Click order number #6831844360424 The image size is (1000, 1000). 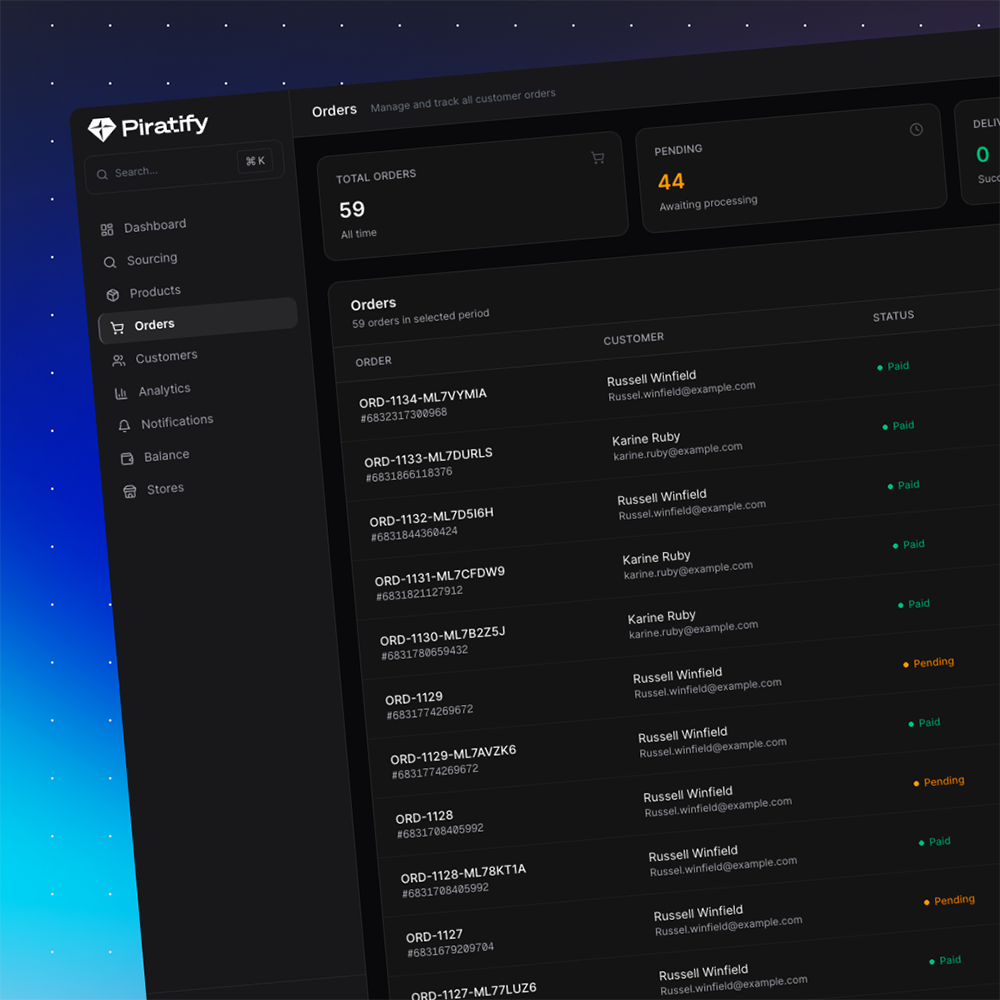(x=415, y=534)
